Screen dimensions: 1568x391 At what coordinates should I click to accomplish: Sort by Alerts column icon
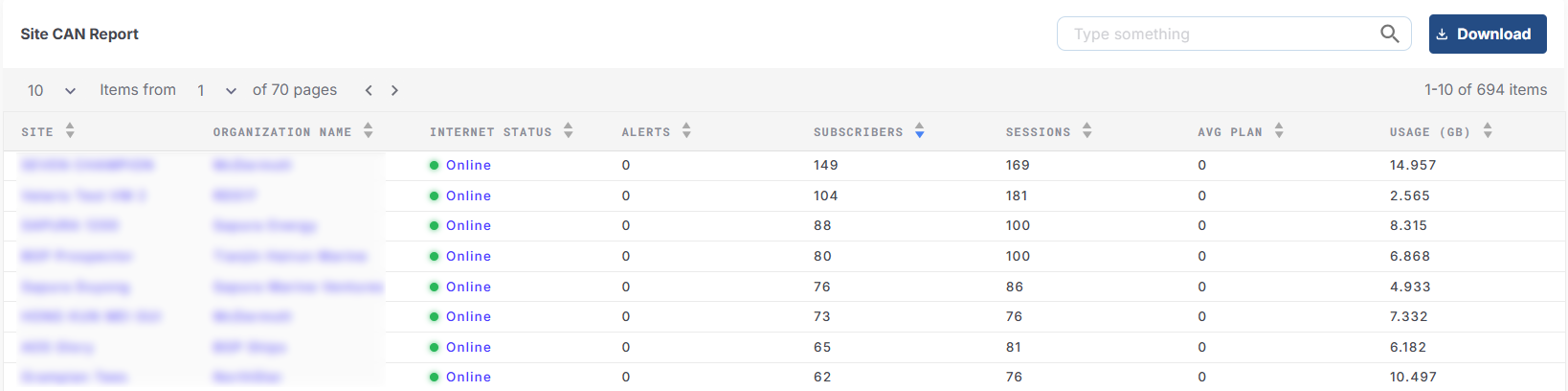coord(686,131)
